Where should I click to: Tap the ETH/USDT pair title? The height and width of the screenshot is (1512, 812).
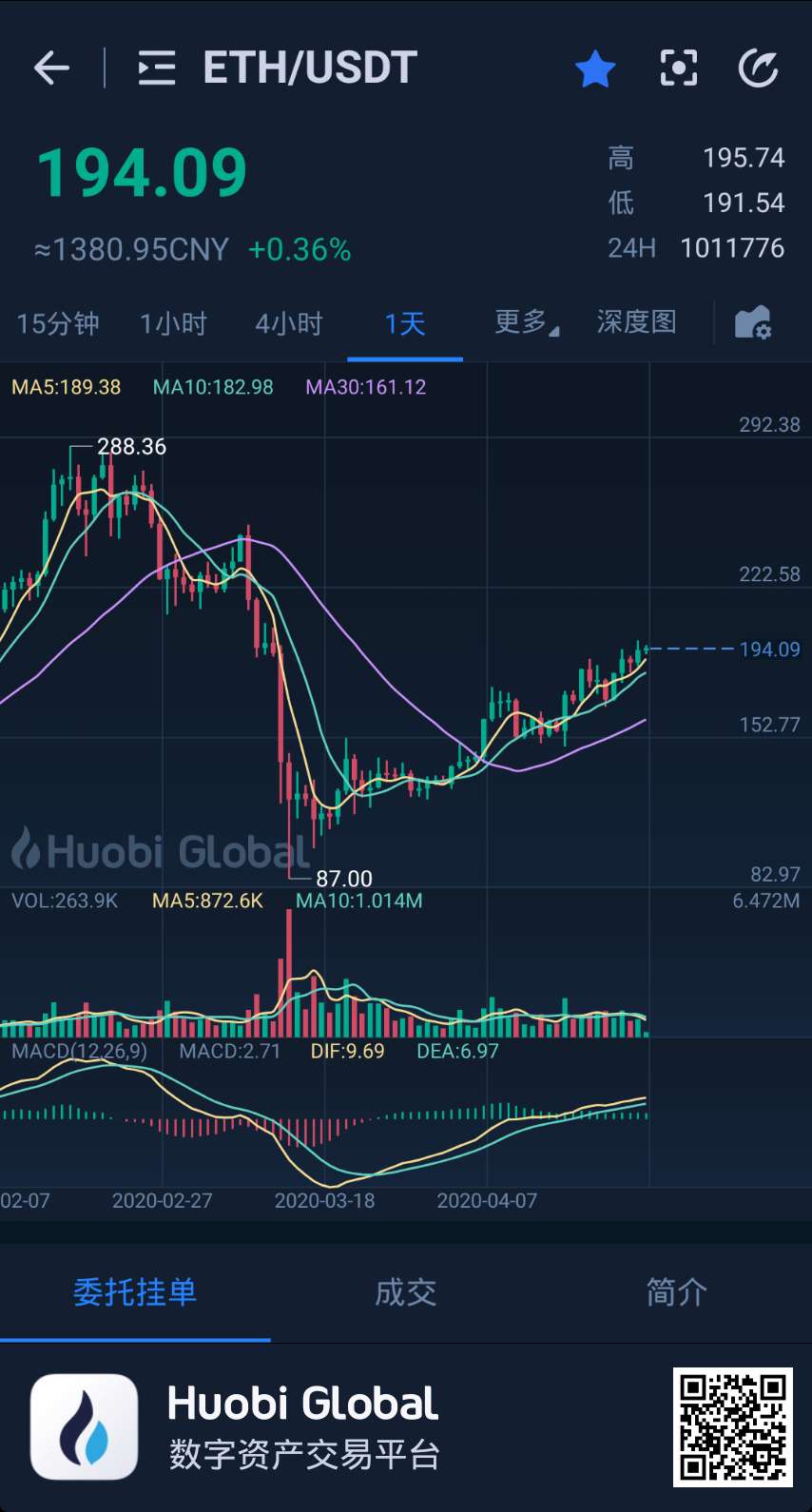coord(310,68)
